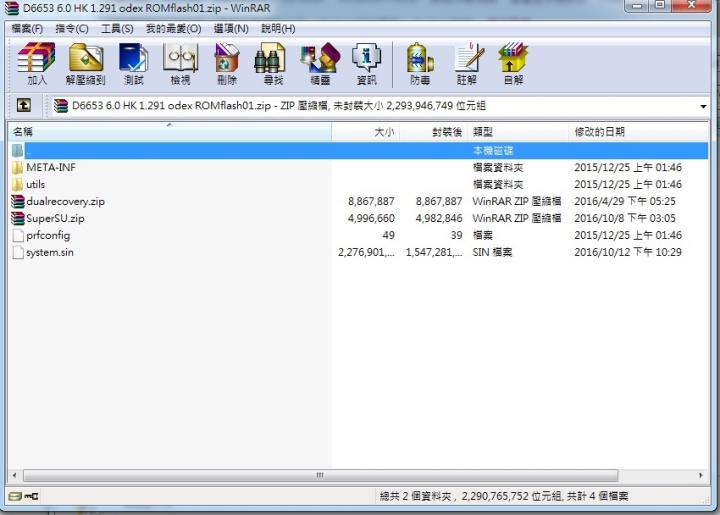This screenshot has height=515, width=720.
Task: Click the dualrecovery.zip archive icon
Action: pos(17,202)
